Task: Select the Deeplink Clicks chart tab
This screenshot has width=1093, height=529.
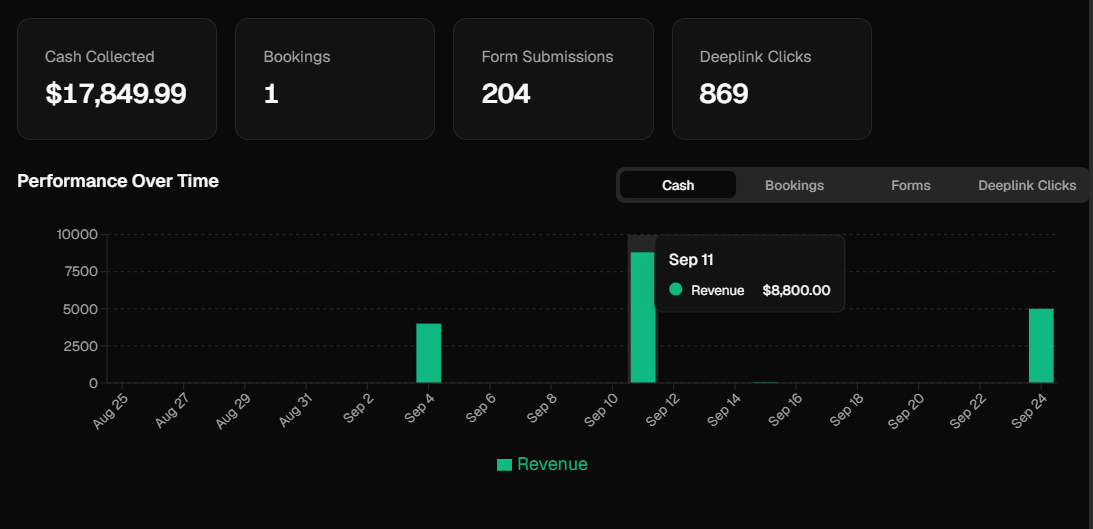Action: [x=1027, y=185]
